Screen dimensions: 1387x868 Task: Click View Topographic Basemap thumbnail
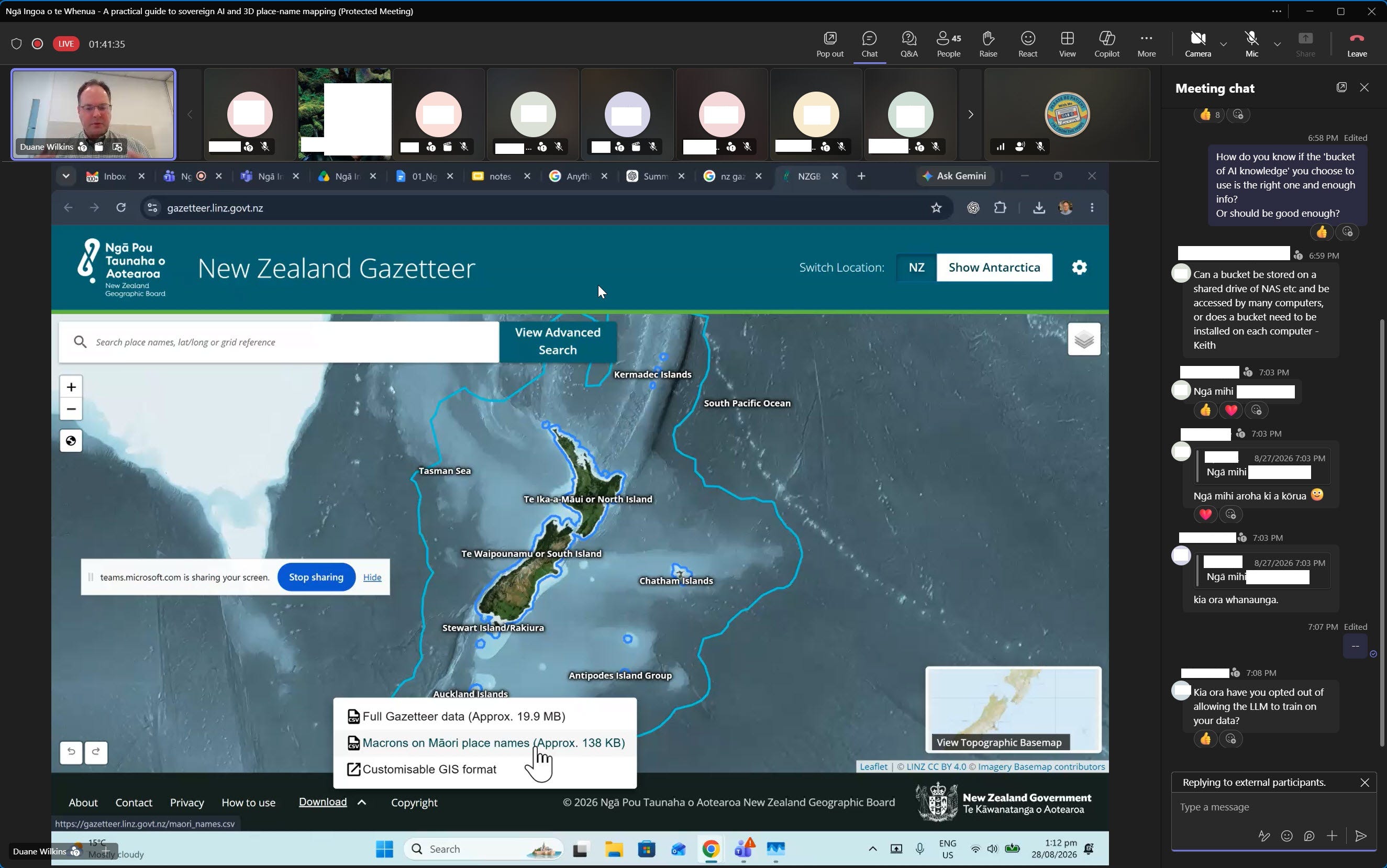point(1013,709)
